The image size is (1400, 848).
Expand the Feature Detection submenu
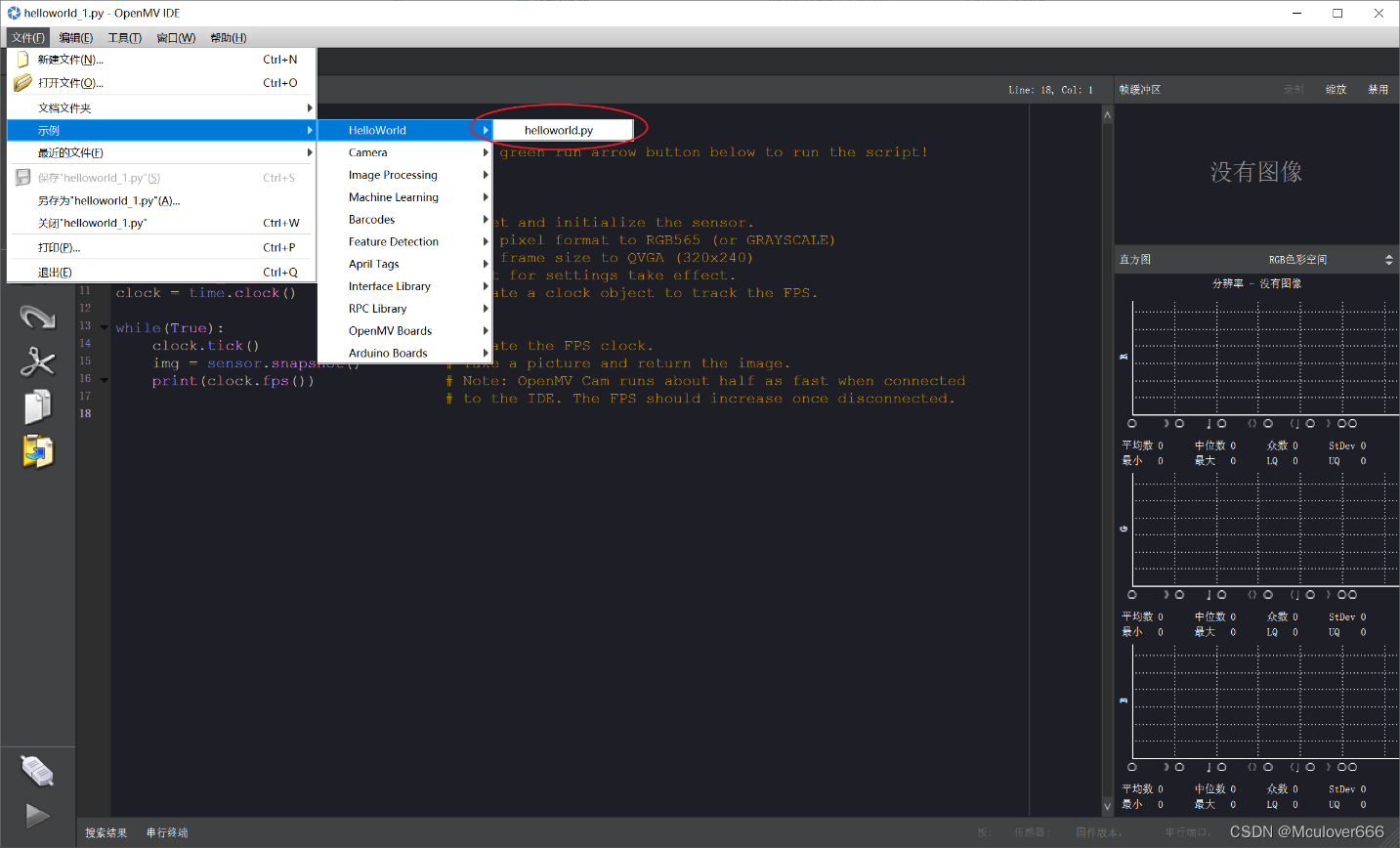tap(404, 241)
